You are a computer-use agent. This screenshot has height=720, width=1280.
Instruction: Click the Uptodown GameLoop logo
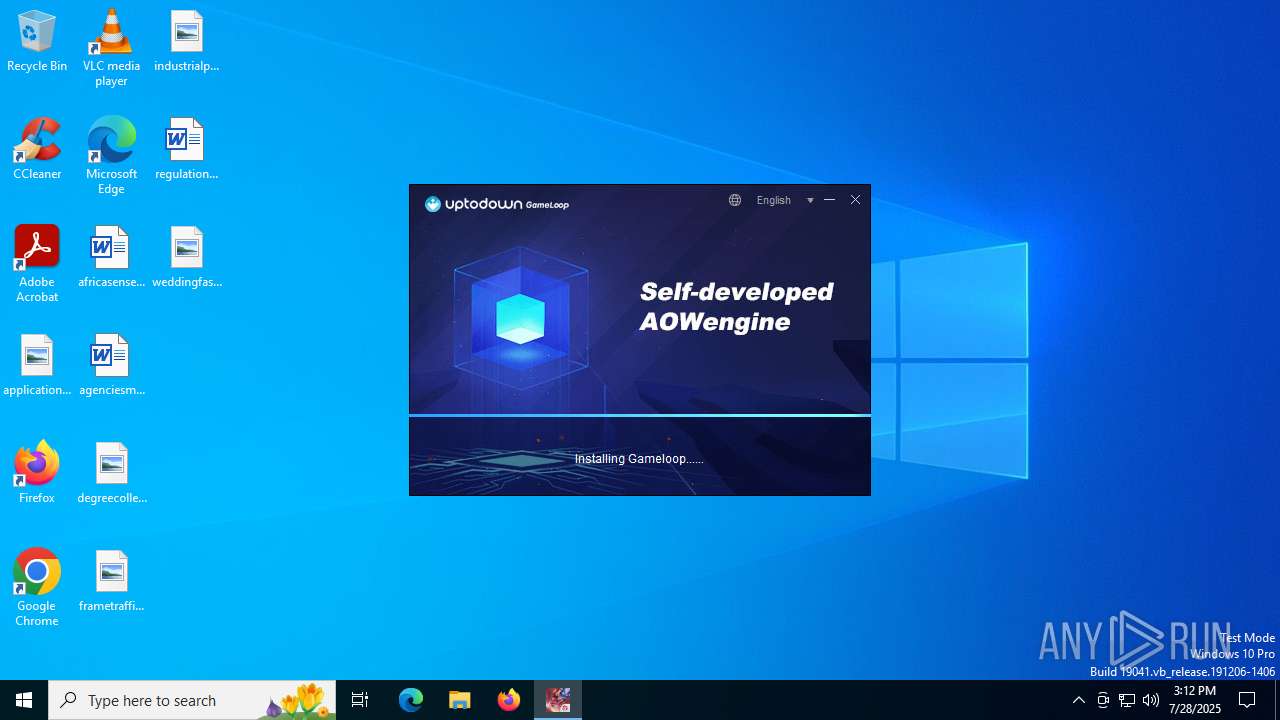[497, 204]
